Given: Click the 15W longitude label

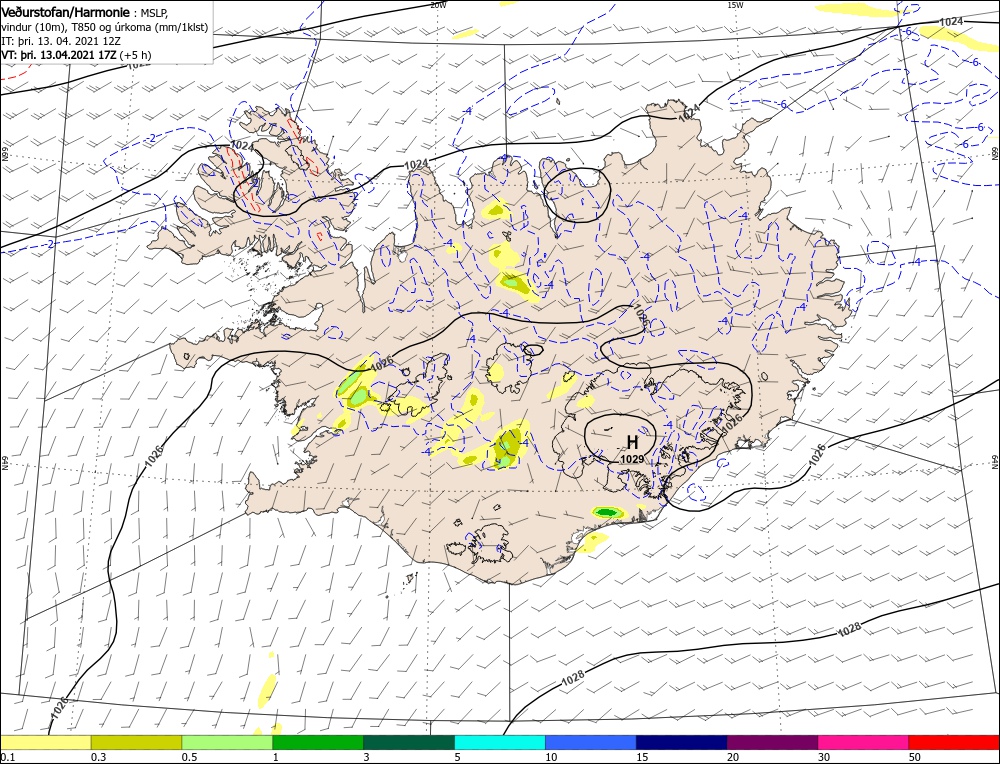Looking at the screenshot, I should coord(735,4).
